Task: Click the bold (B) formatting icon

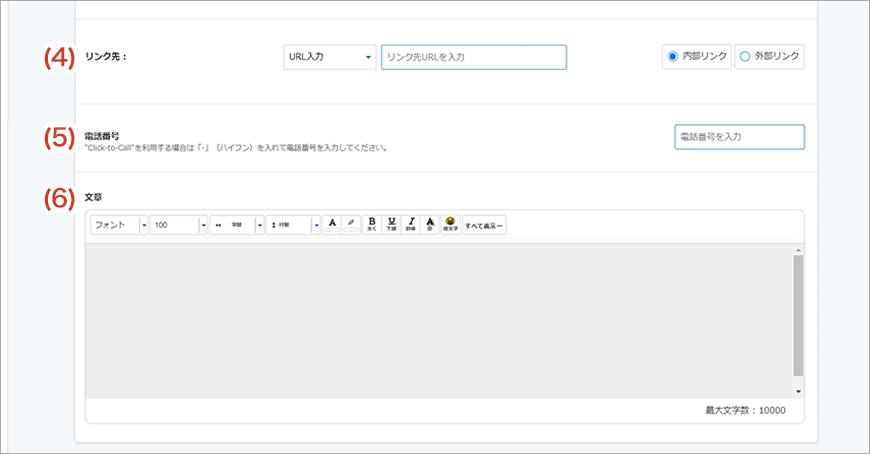Action: tap(372, 225)
